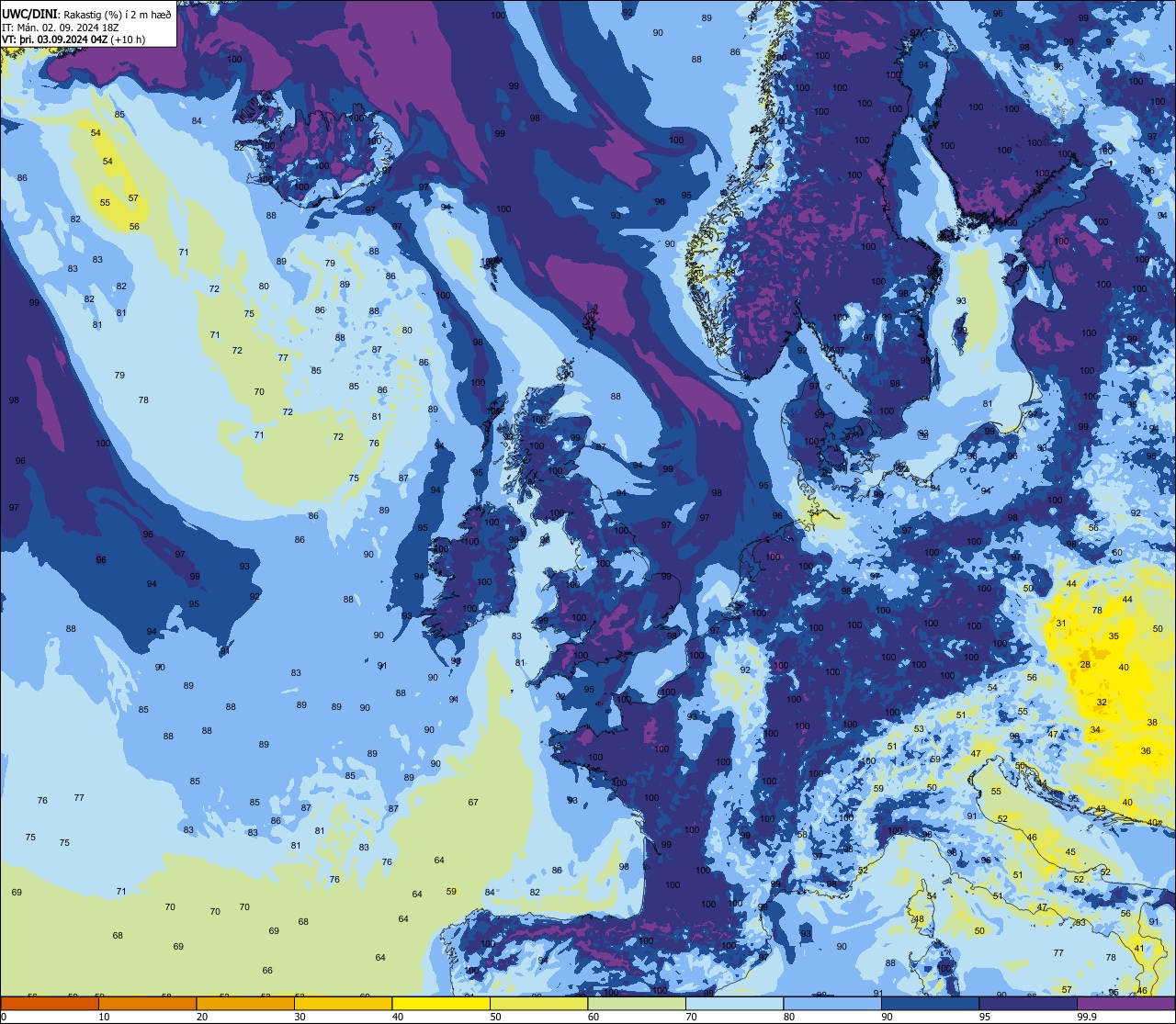
Task: Click the map humidity value '38'
Action: point(1152,723)
